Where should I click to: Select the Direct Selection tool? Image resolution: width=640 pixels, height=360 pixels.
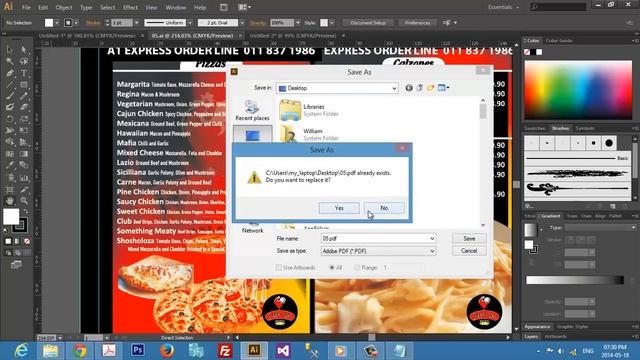point(24,49)
